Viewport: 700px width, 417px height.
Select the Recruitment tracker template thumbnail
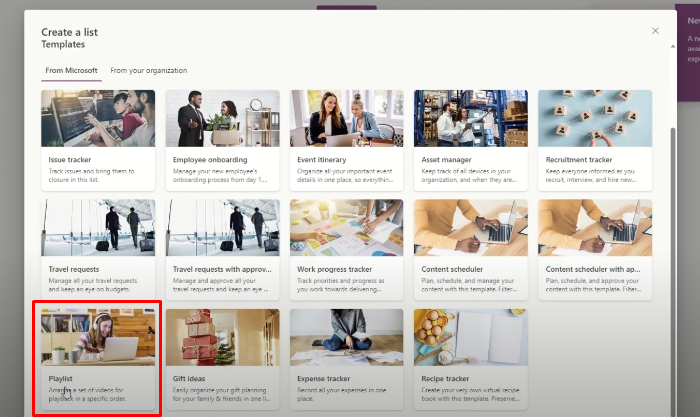[595, 118]
